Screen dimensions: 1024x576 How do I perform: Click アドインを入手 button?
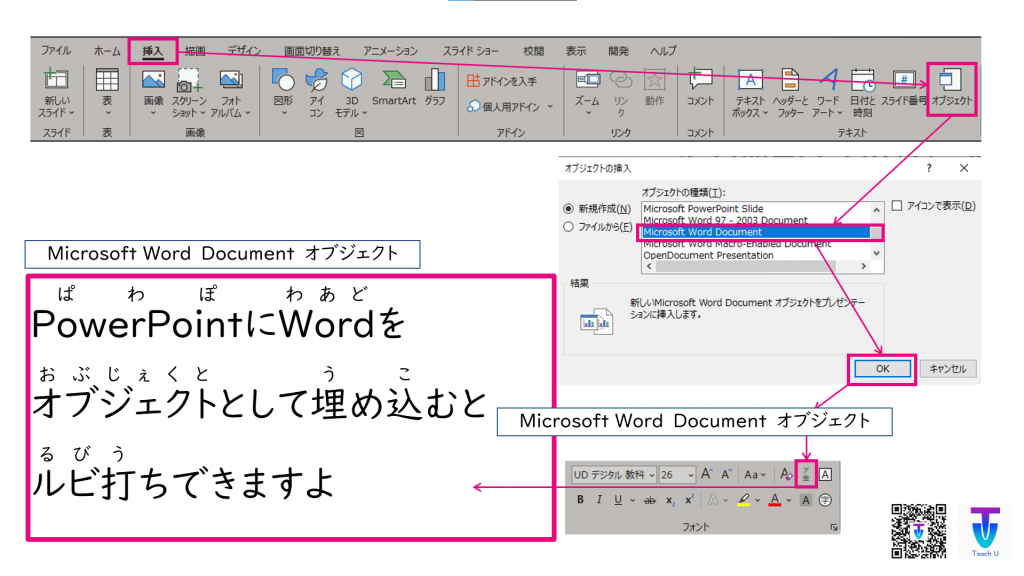502,81
